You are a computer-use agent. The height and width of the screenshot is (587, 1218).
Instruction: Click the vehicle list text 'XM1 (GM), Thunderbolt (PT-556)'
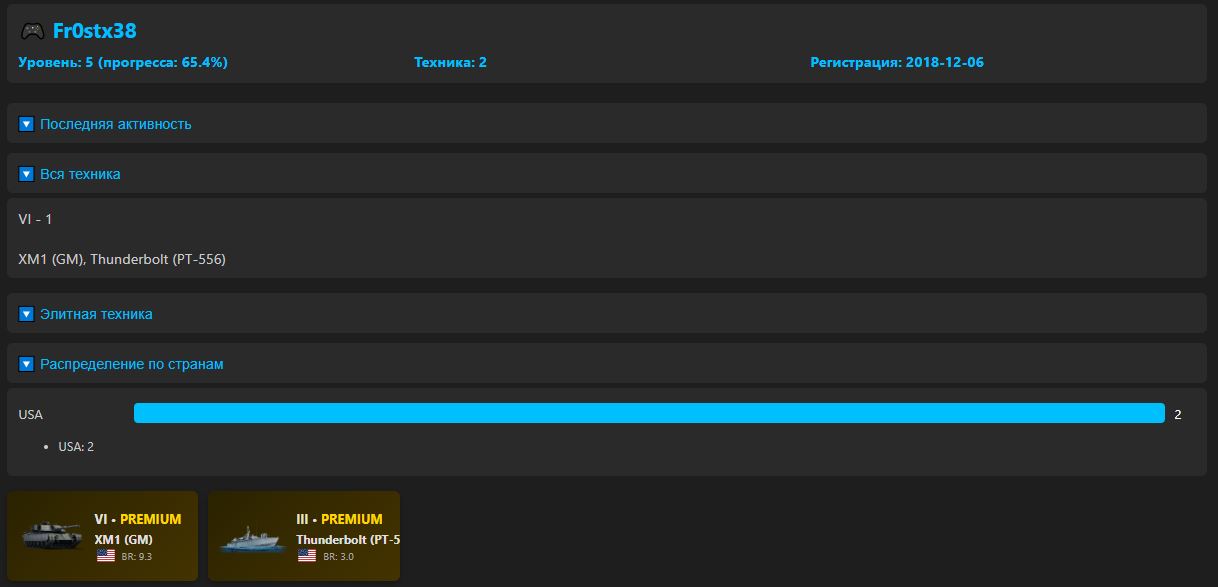[122, 259]
